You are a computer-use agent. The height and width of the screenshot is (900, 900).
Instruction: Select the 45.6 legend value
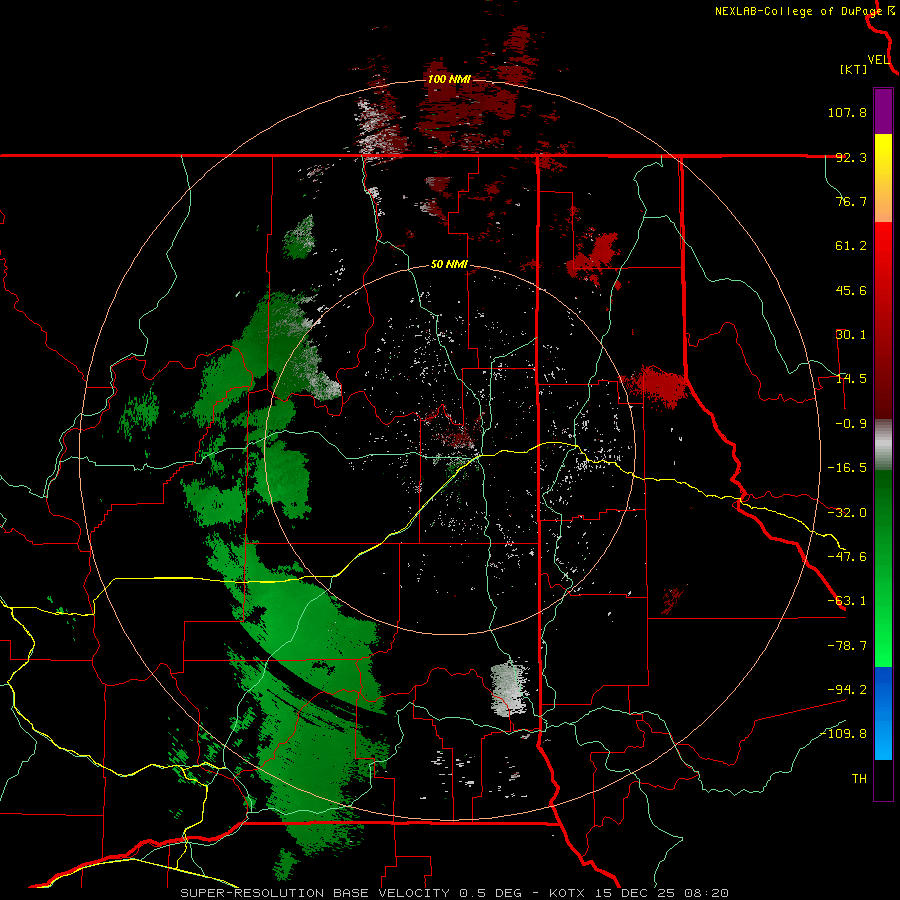(851, 290)
